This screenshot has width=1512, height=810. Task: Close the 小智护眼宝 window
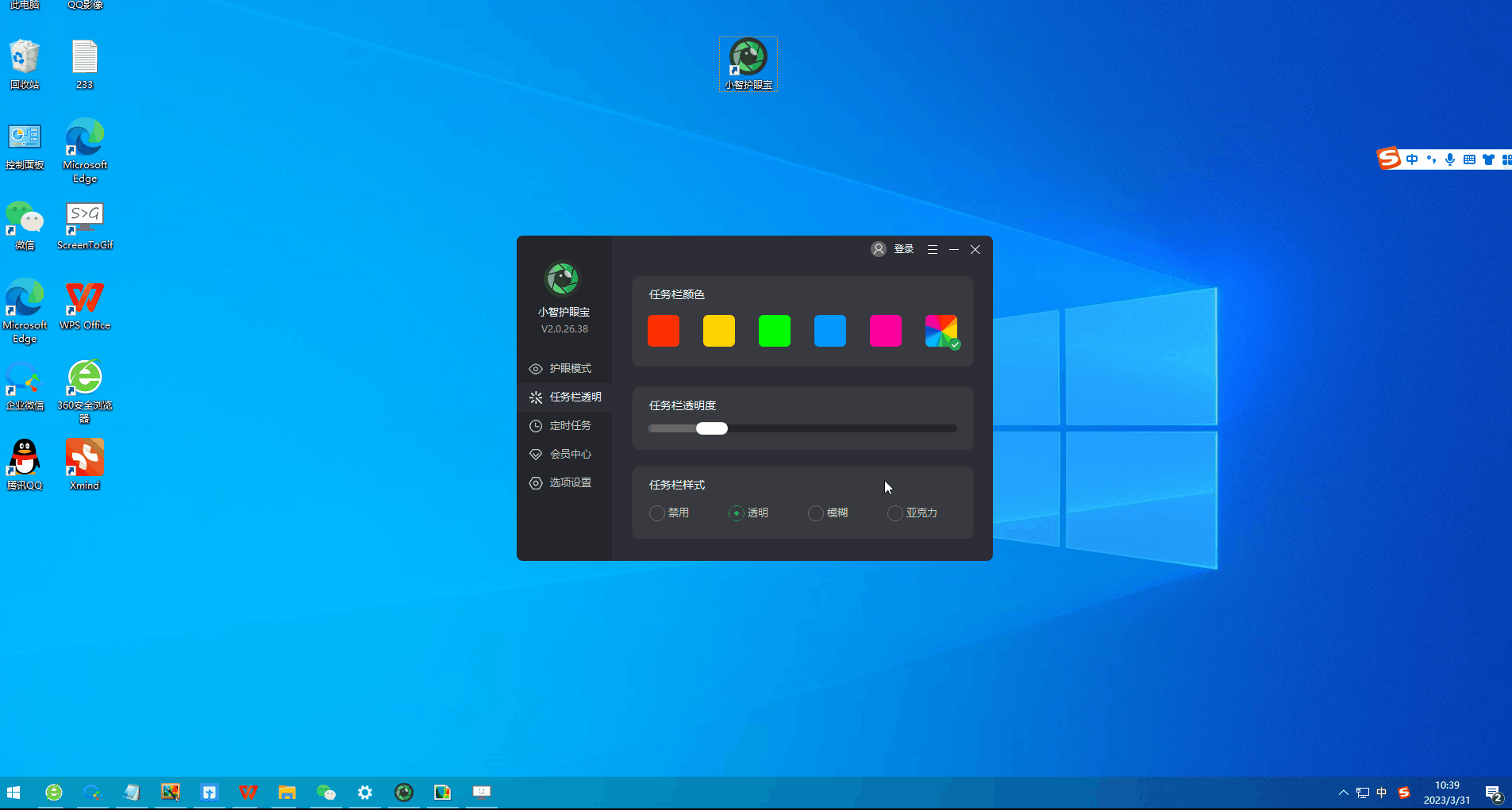tap(975, 249)
